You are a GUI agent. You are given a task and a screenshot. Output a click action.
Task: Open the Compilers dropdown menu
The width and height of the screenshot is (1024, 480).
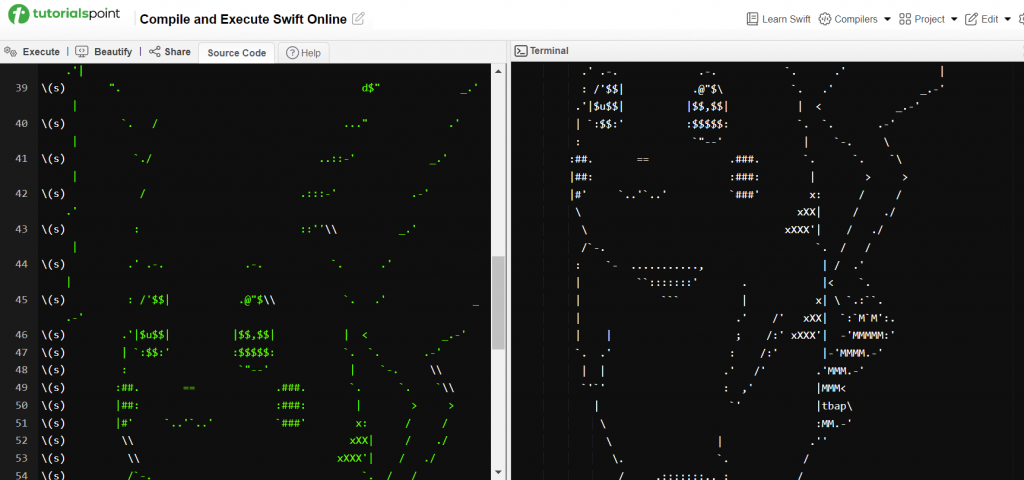click(854, 19)
